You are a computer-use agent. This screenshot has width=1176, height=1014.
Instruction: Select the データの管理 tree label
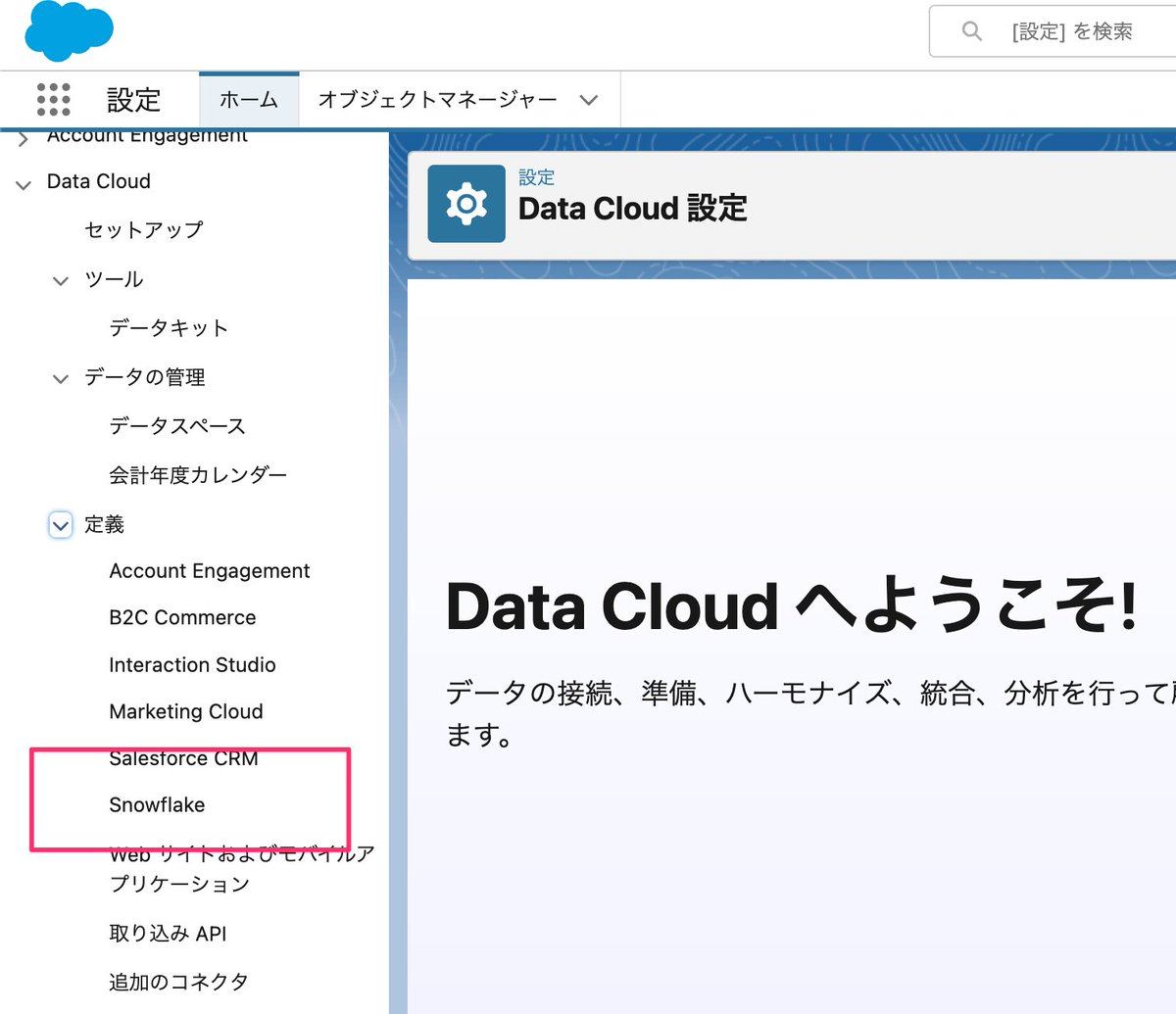coord(145,377)
